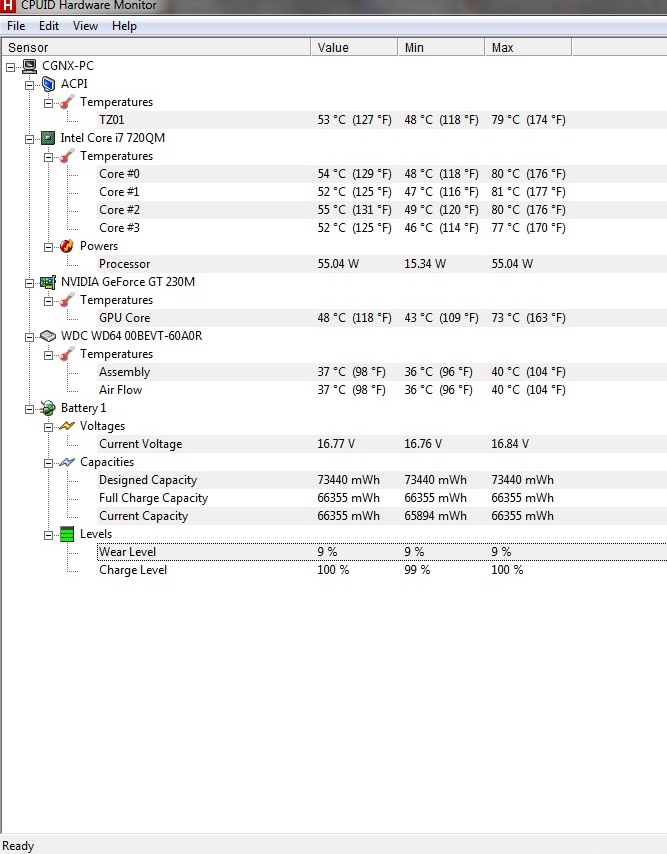The image size is (667, 854).
Task: Open the View menu
Action: (85, 26)
